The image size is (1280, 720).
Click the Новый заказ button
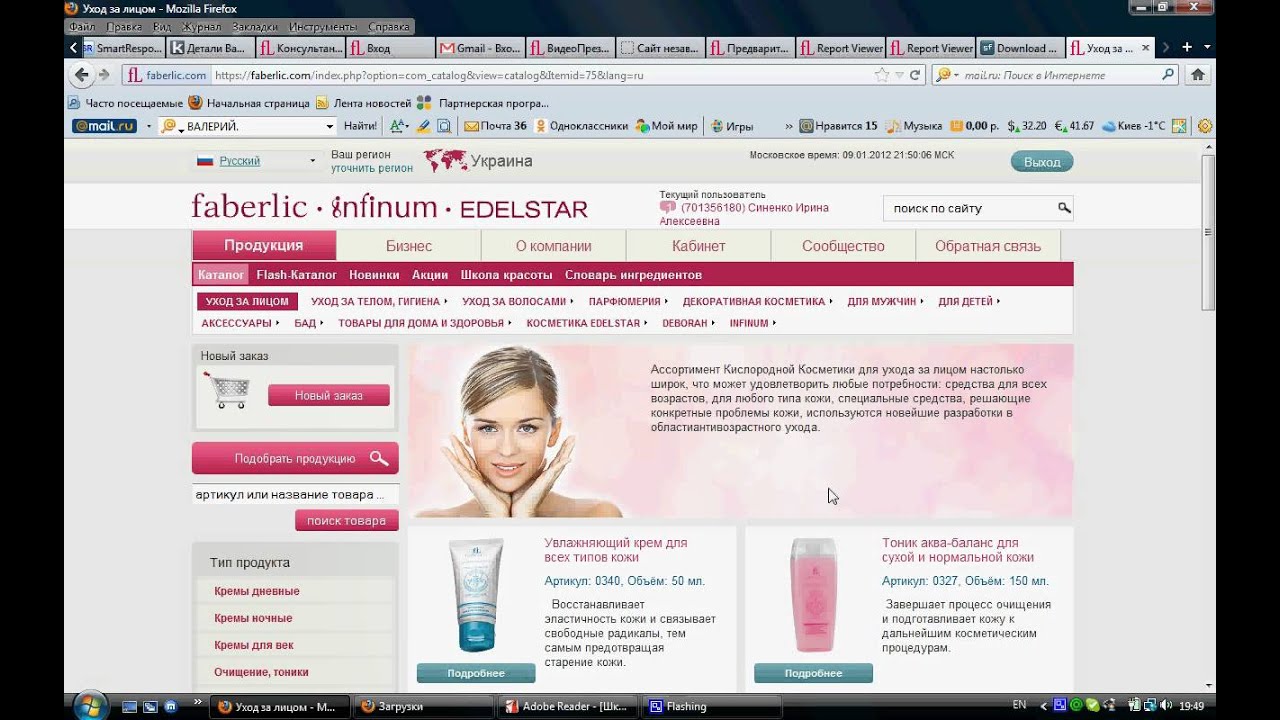click(329, 395)
